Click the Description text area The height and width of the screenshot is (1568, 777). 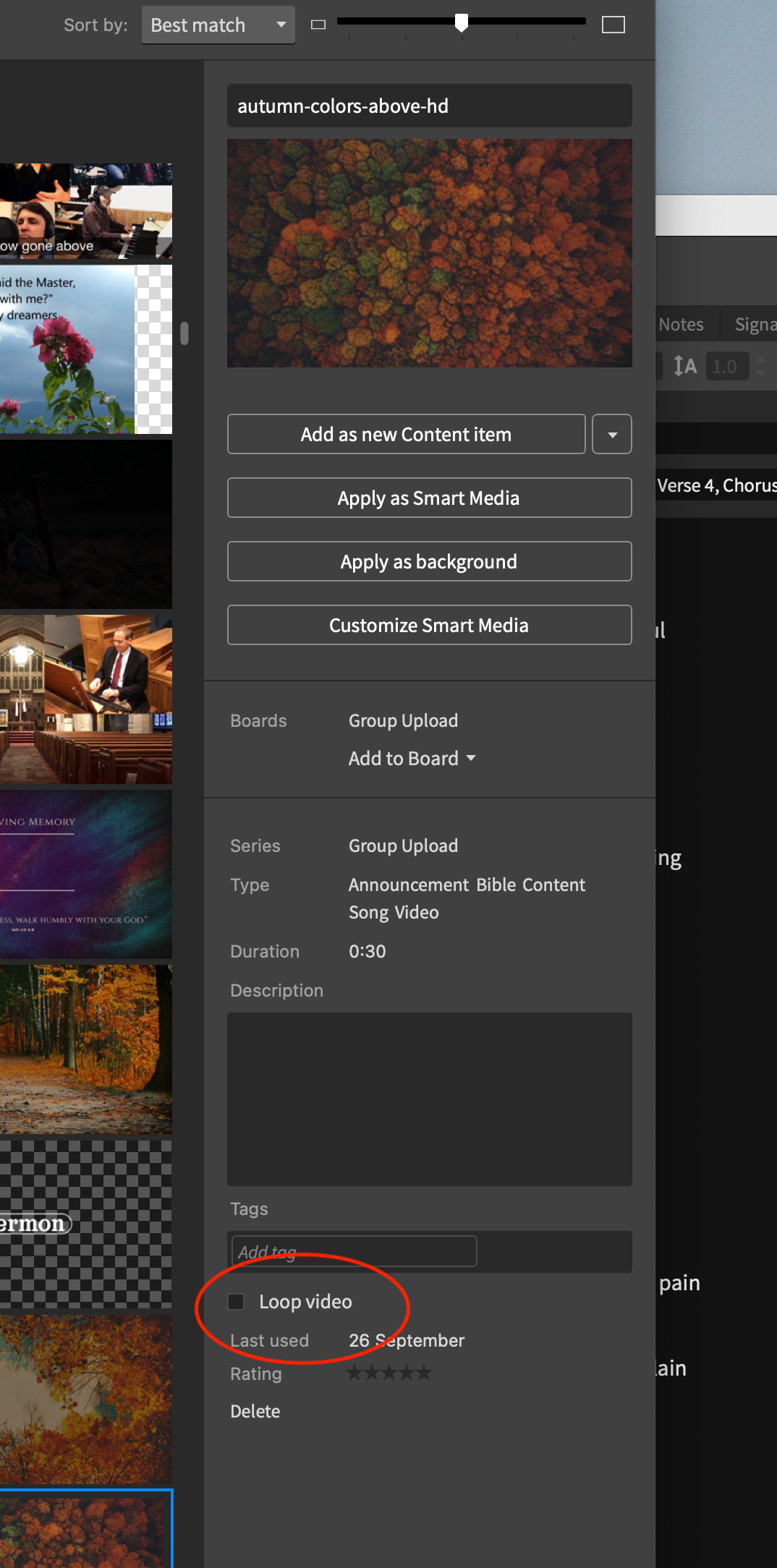(429, 1099)
